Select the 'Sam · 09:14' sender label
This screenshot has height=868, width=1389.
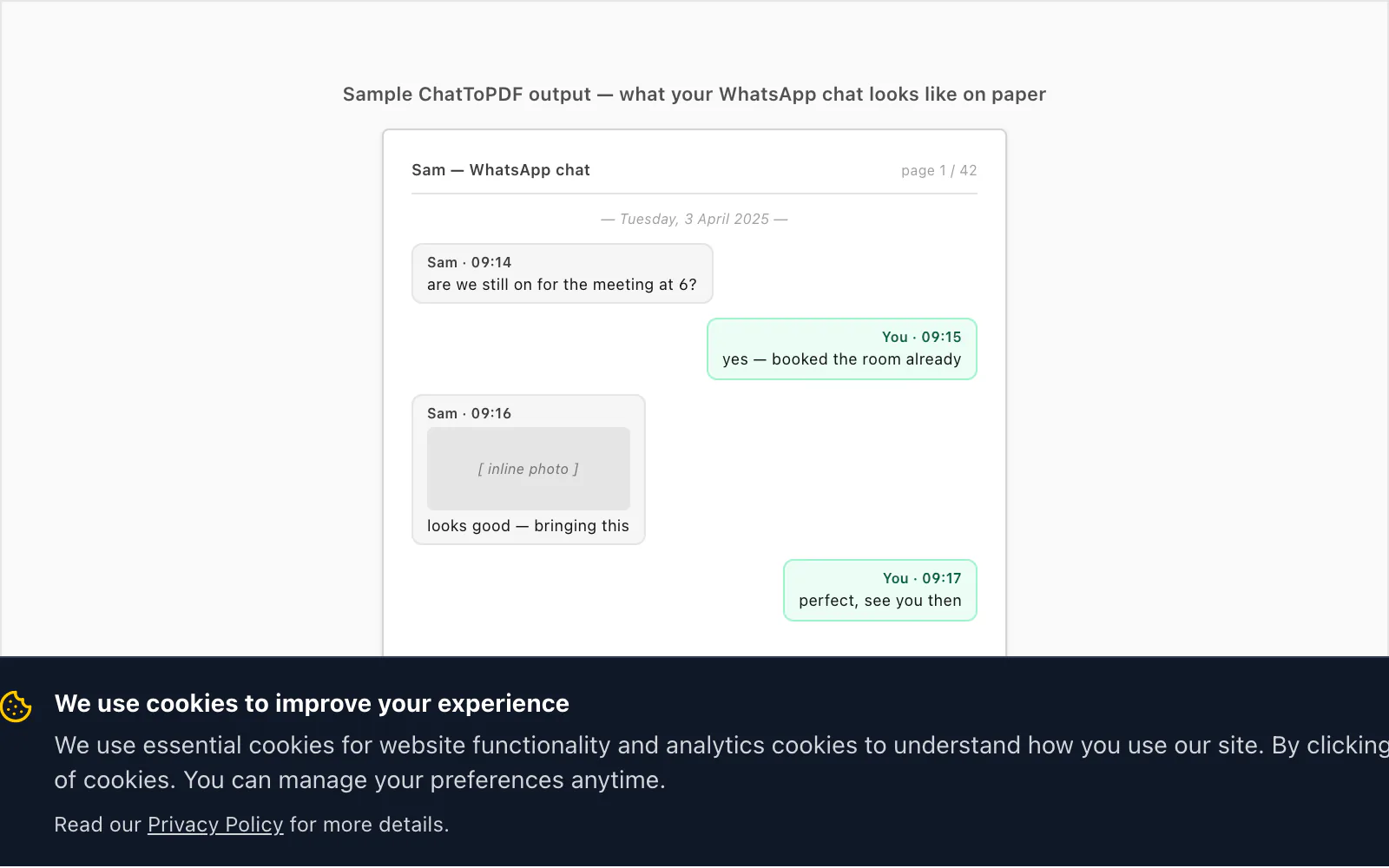470,262
